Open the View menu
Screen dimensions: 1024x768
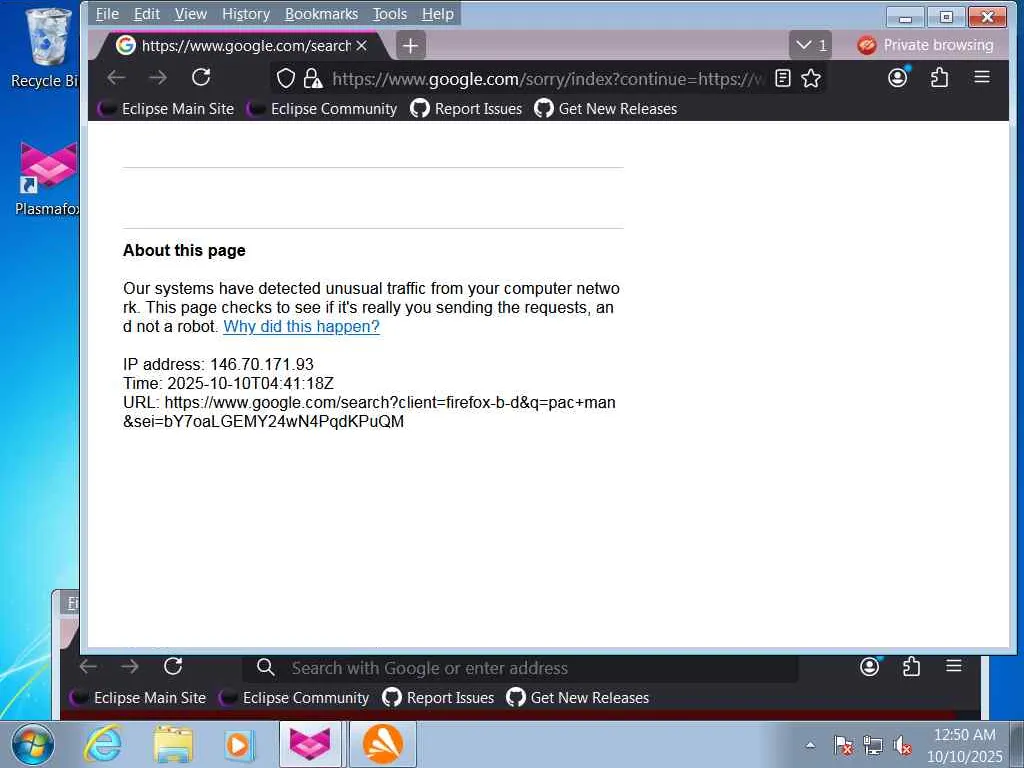[190, 14]
